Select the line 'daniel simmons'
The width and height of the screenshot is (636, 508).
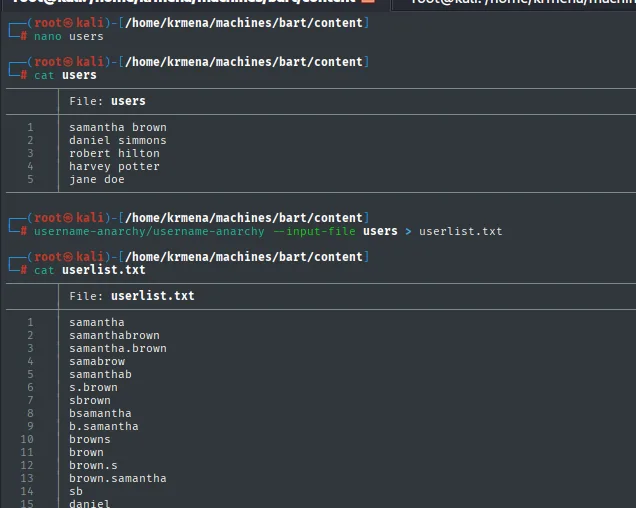(x=118, y=140)
